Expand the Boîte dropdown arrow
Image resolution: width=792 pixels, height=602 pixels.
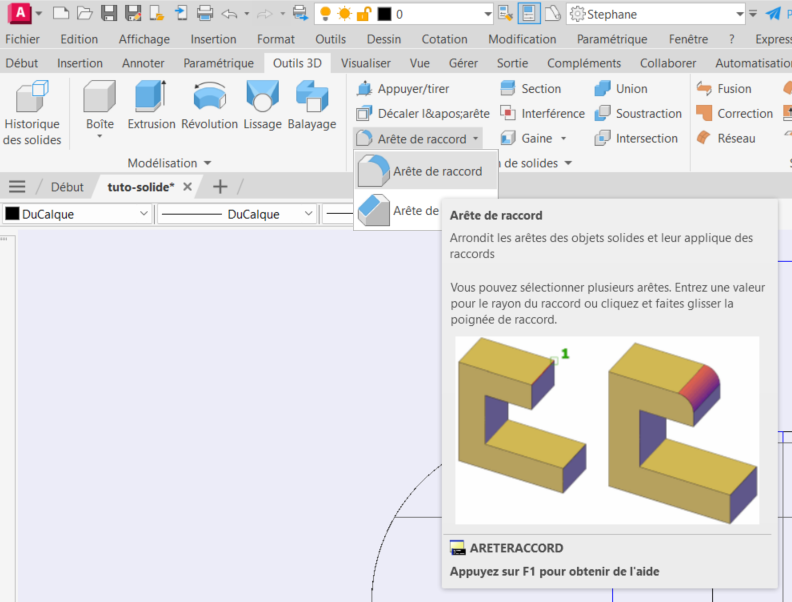click(x=99, y=137)
